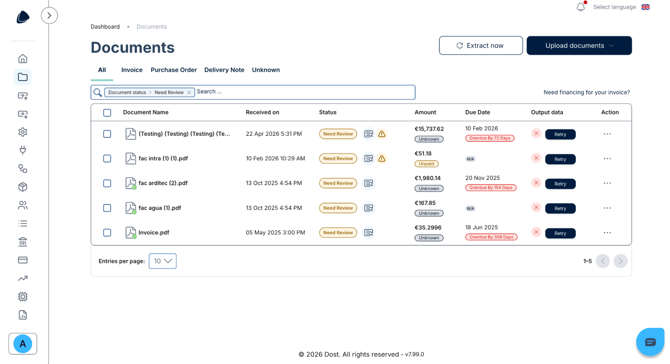Go to Dashboard breadcrumb
670x364 pixels.
click(x=105, y=26)
